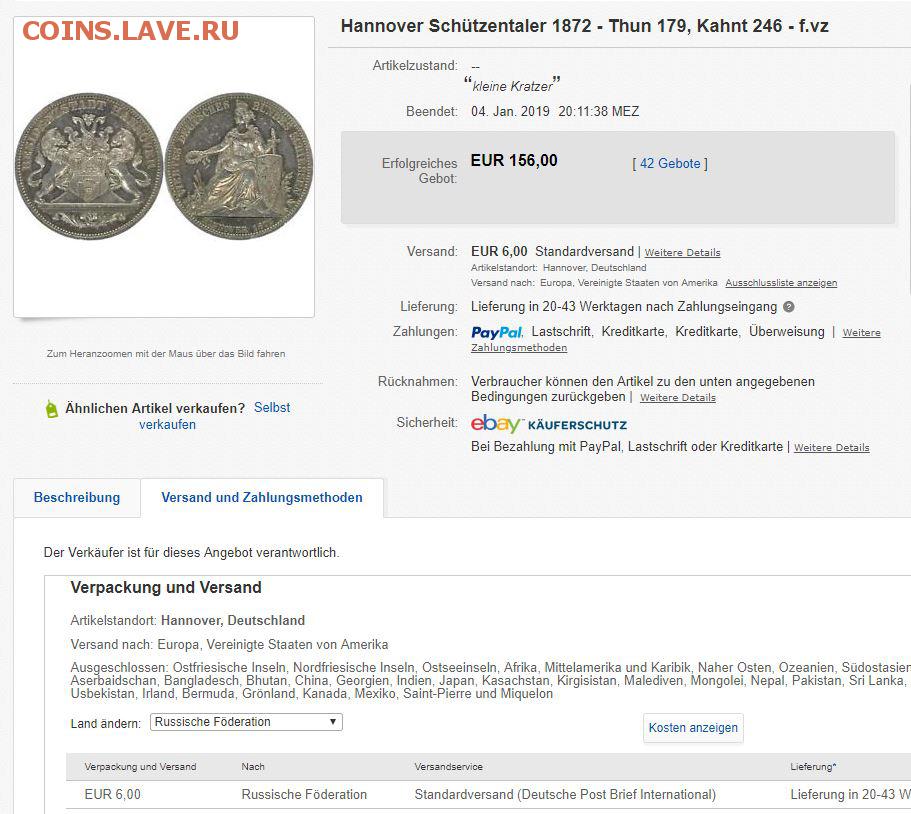
Task: Click the coat-of-arms side of the coin image
Action: (x=89, y=162)
